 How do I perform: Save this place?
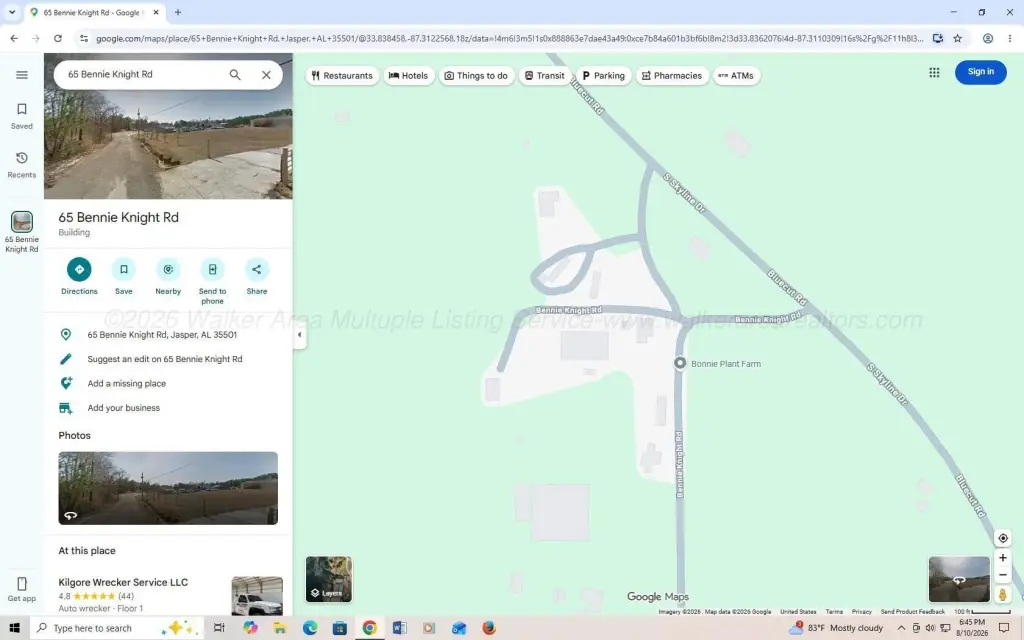[x=123, y=276]
